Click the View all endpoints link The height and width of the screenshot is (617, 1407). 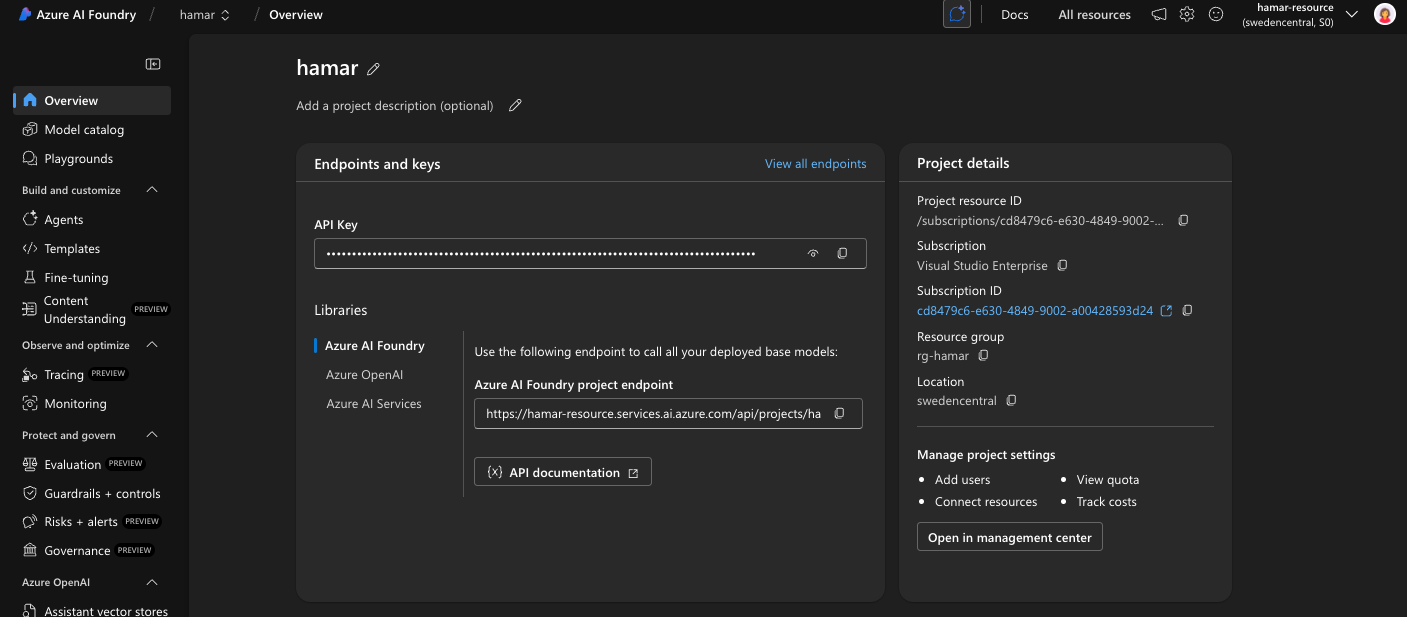pyautogui.click(x=815, y=164)
